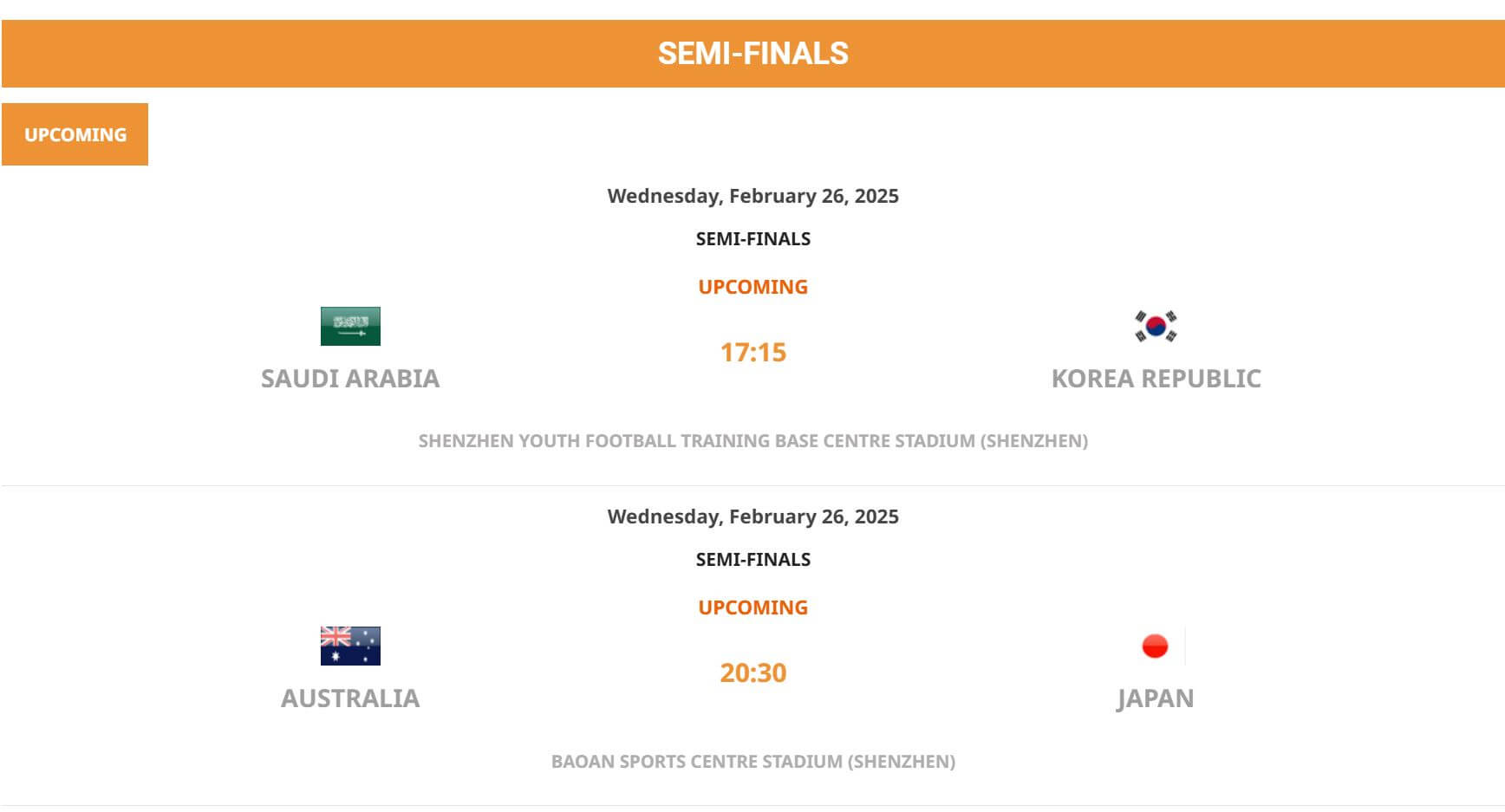This screenshot has height=812, width=1505.
Task: Click the Australia flag icon
Action: (350, 646)
